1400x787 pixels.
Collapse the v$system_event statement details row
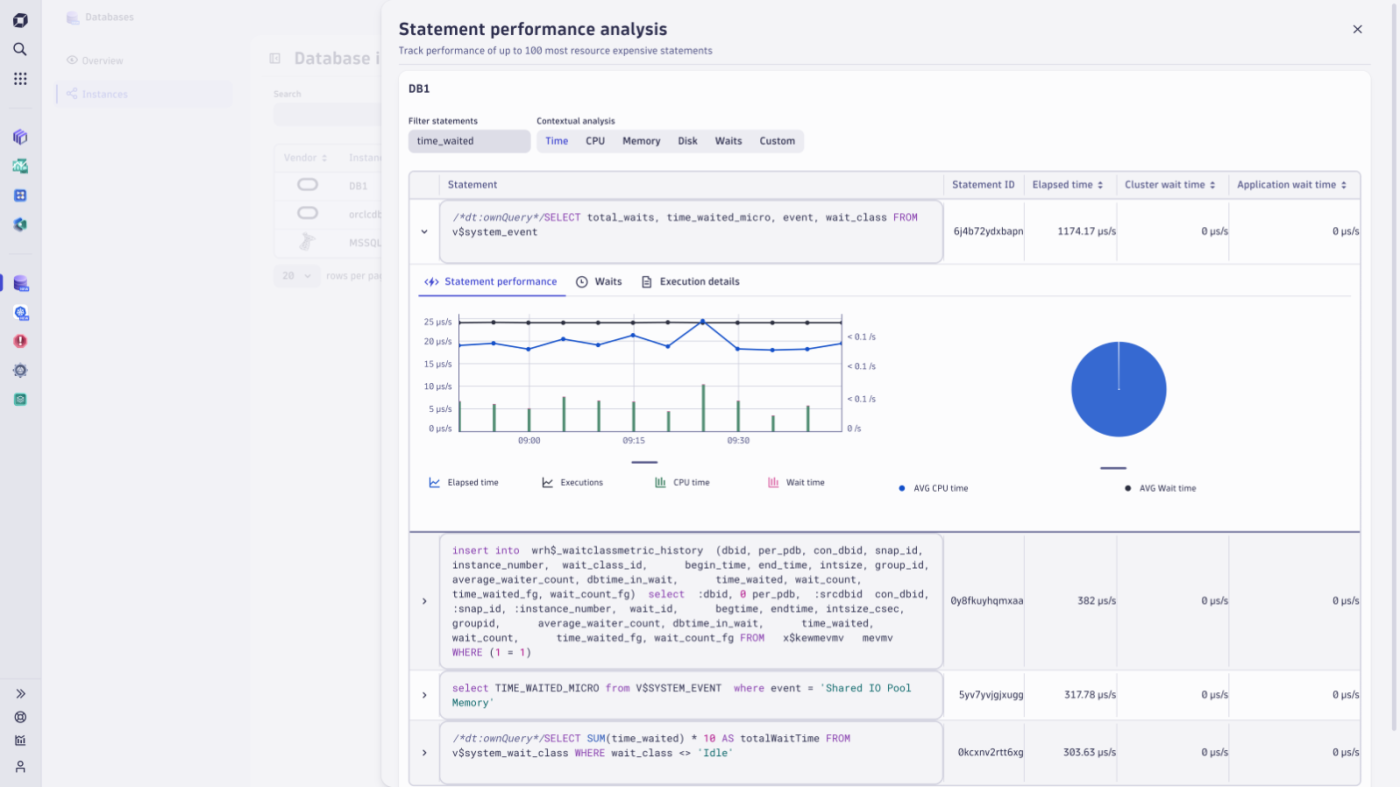click(x=424, y=230)
